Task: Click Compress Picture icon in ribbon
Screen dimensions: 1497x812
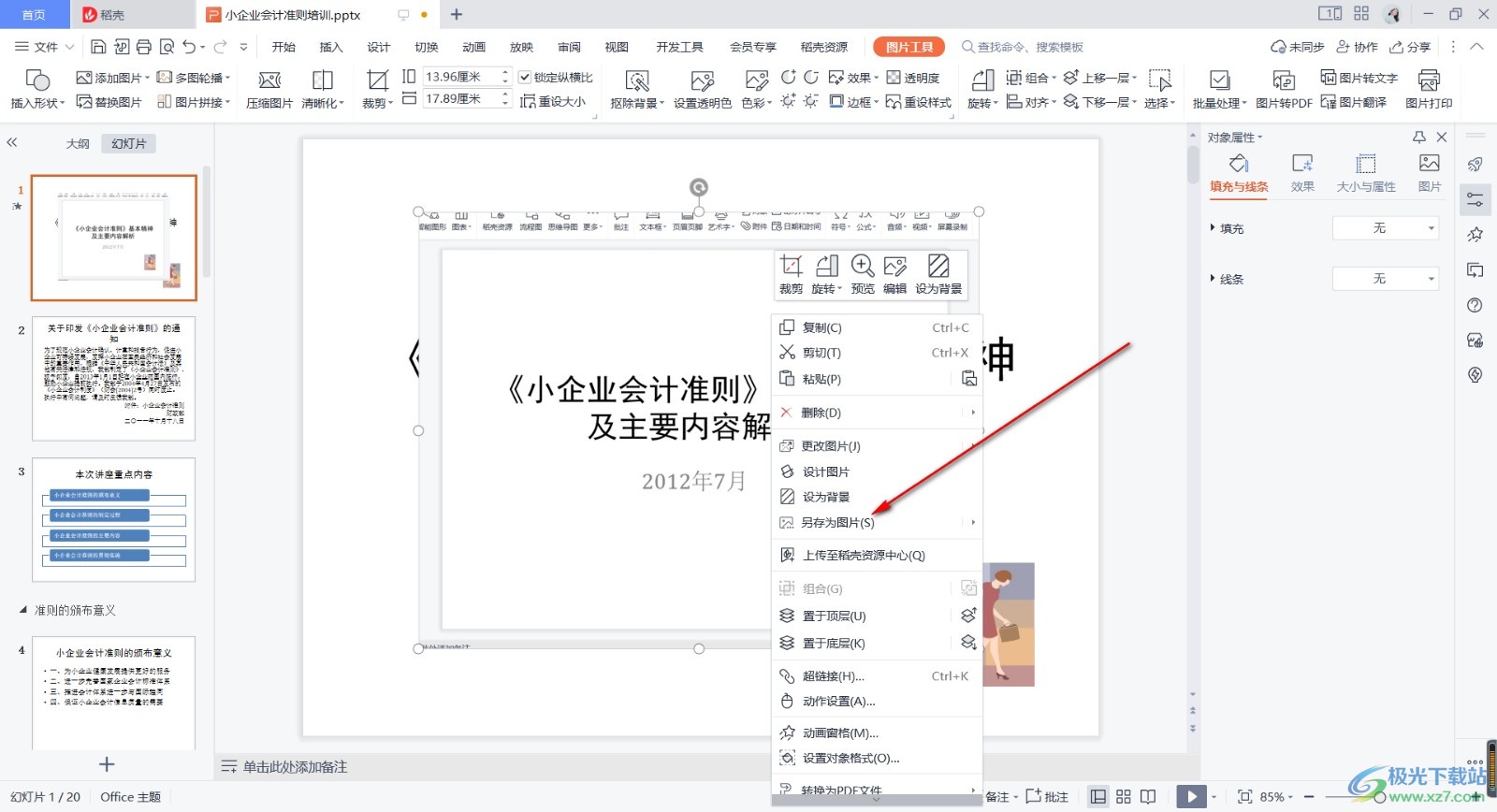Action: [x=269, y=80]
